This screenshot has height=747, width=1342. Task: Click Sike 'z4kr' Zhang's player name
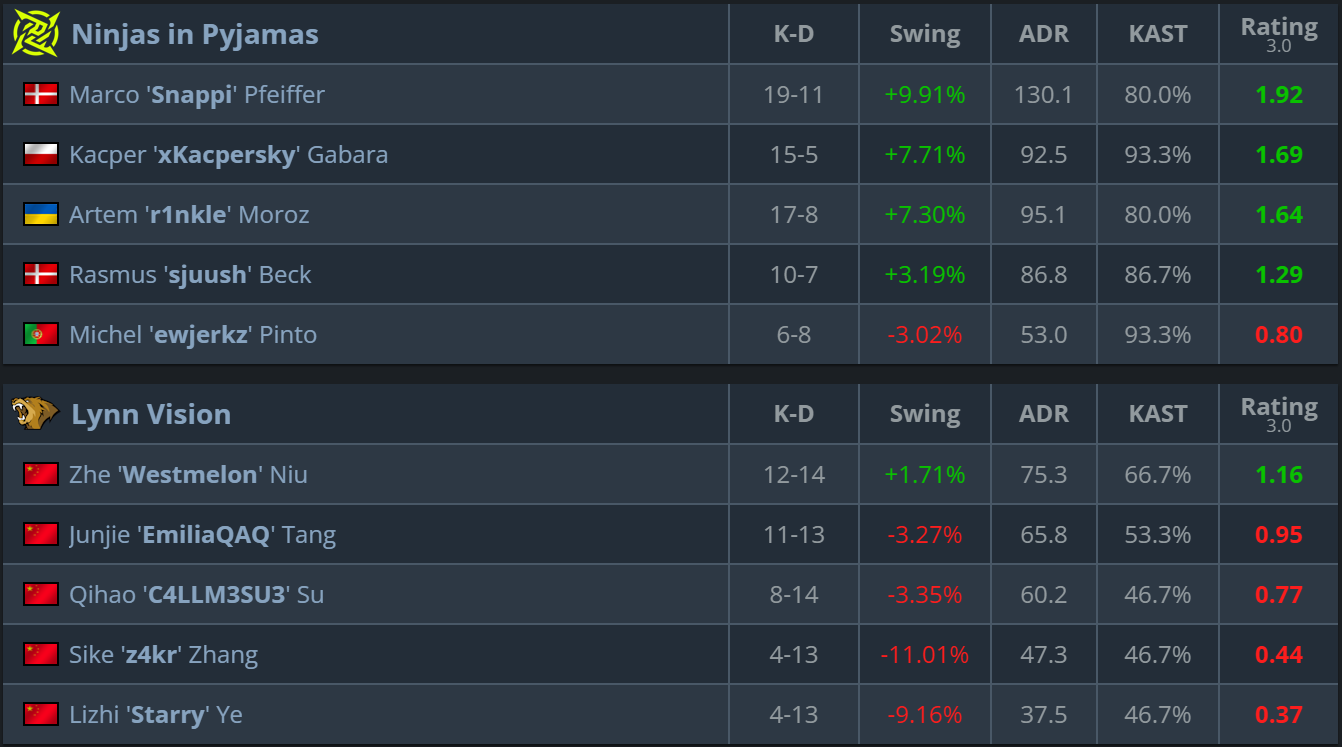pos(163,655)
